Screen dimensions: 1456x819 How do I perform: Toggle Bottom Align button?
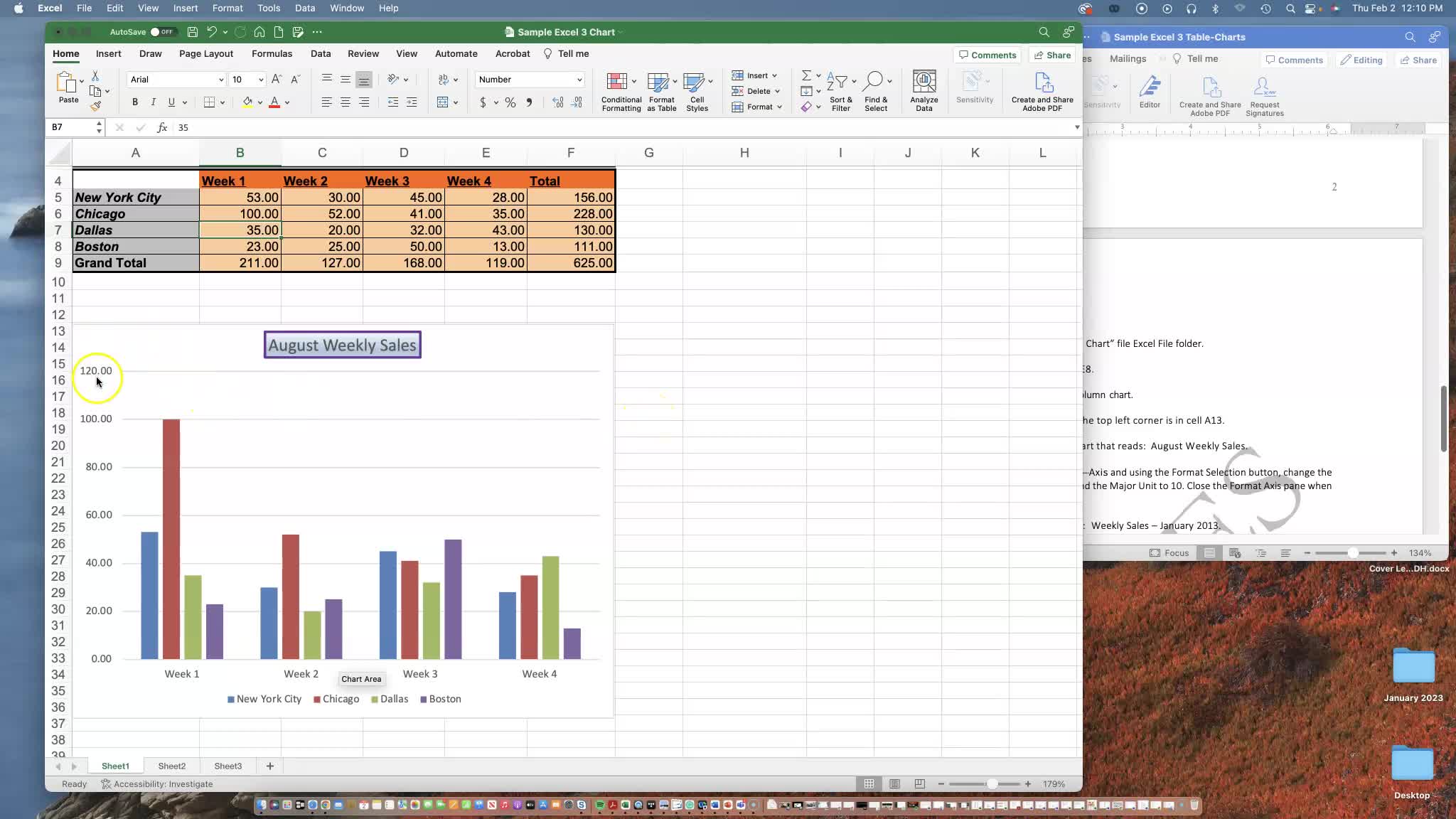click(363, 80)
